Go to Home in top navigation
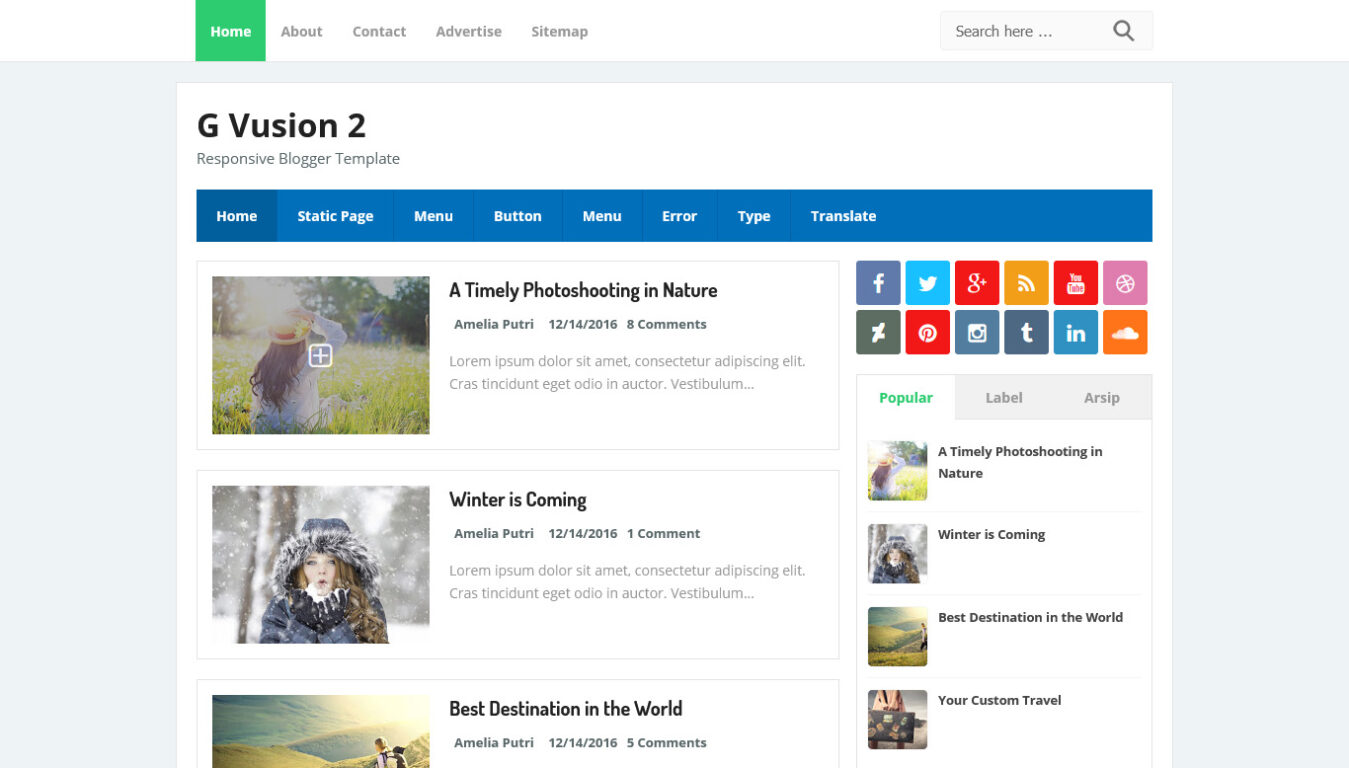 pyautogui.click(x=230, y=31)
